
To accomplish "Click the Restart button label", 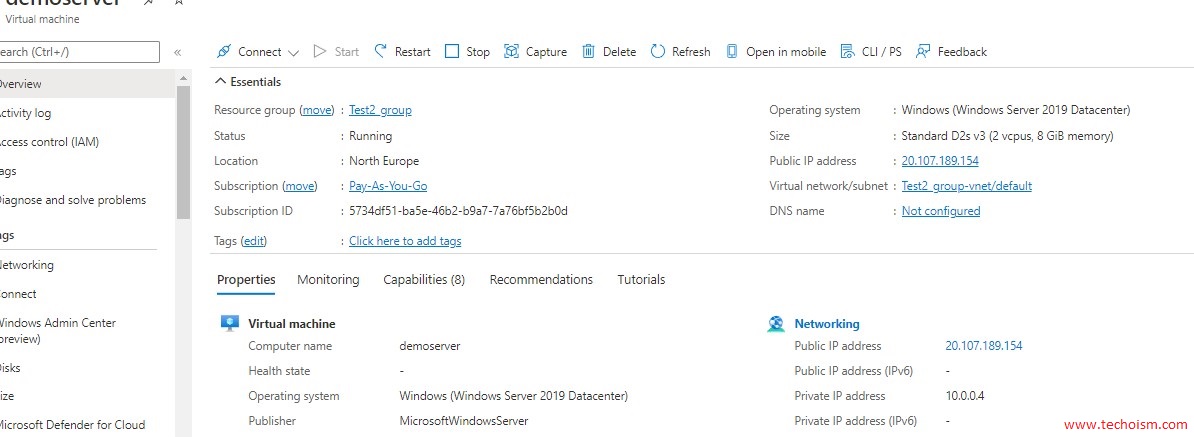I will coord(412,52).
